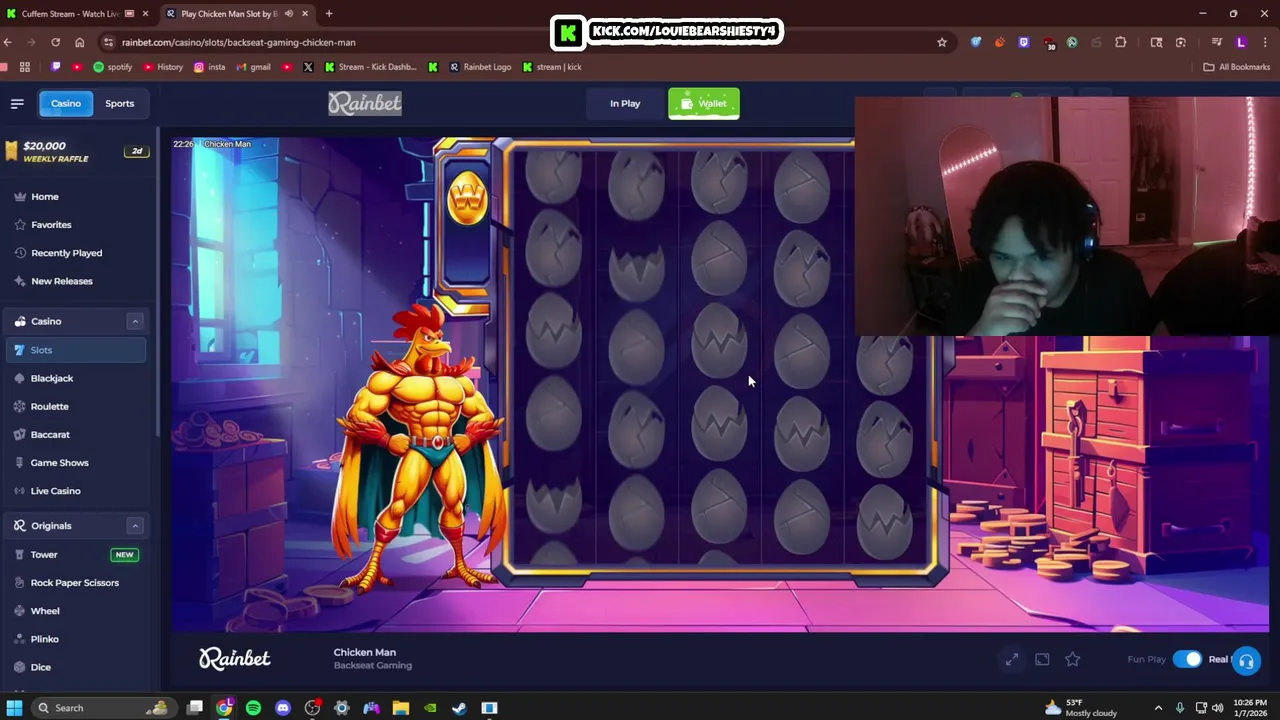Close the Cuffem Stream tab
Screen dimensions: 1280x720
146,14
